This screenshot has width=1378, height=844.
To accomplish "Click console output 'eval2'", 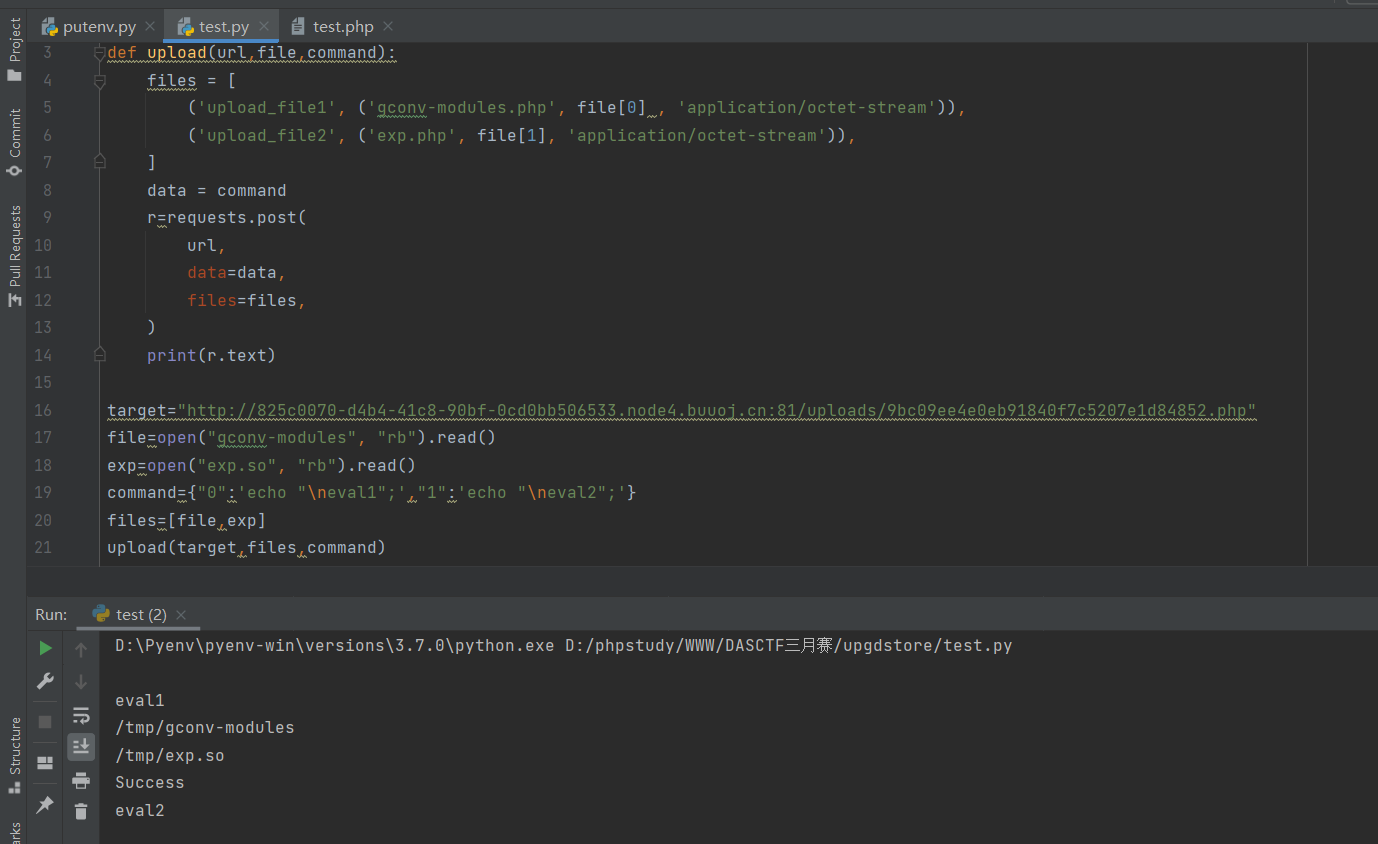I will point(140,810).
